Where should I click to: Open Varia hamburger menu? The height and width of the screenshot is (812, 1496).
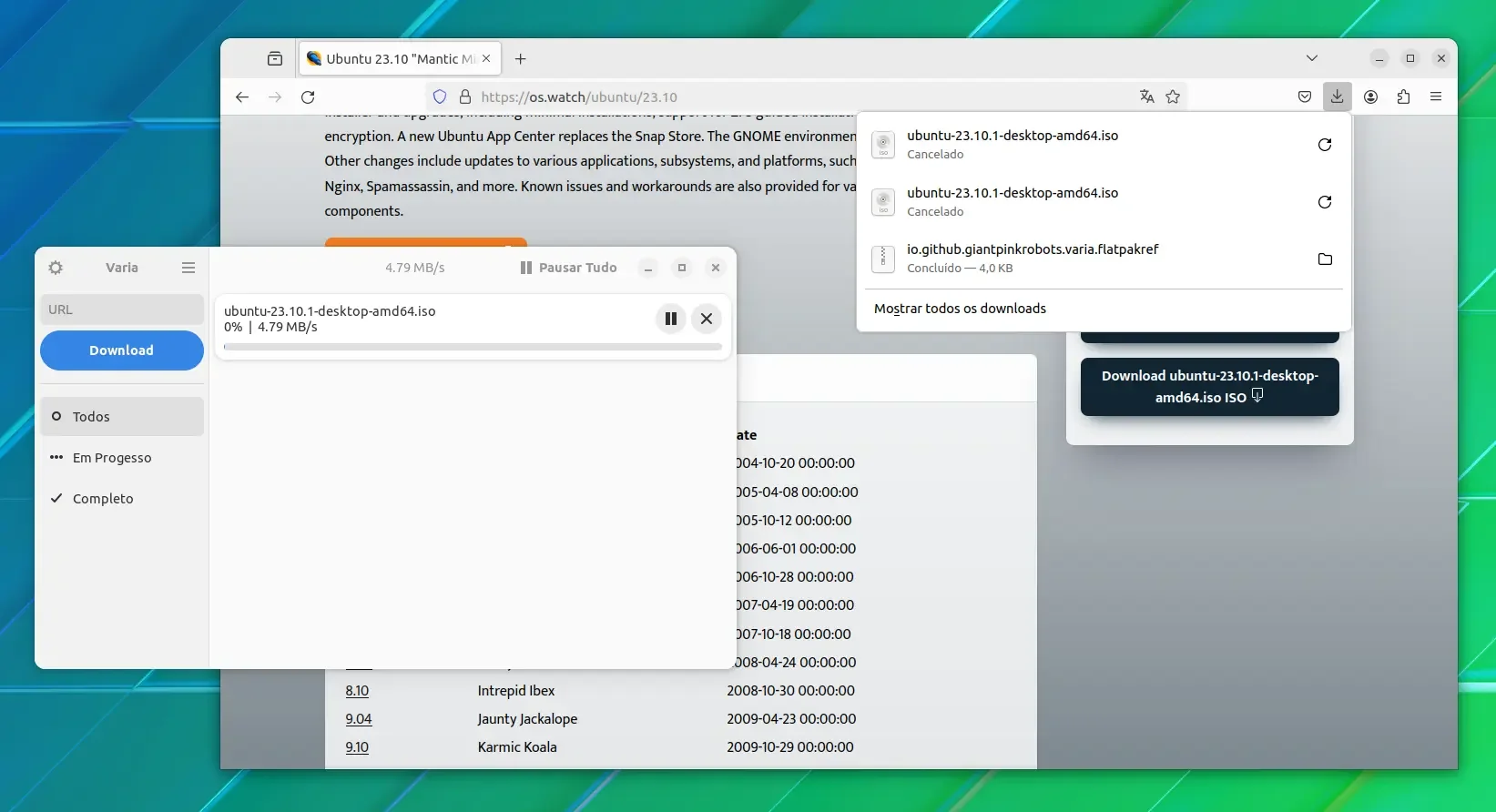188,268
